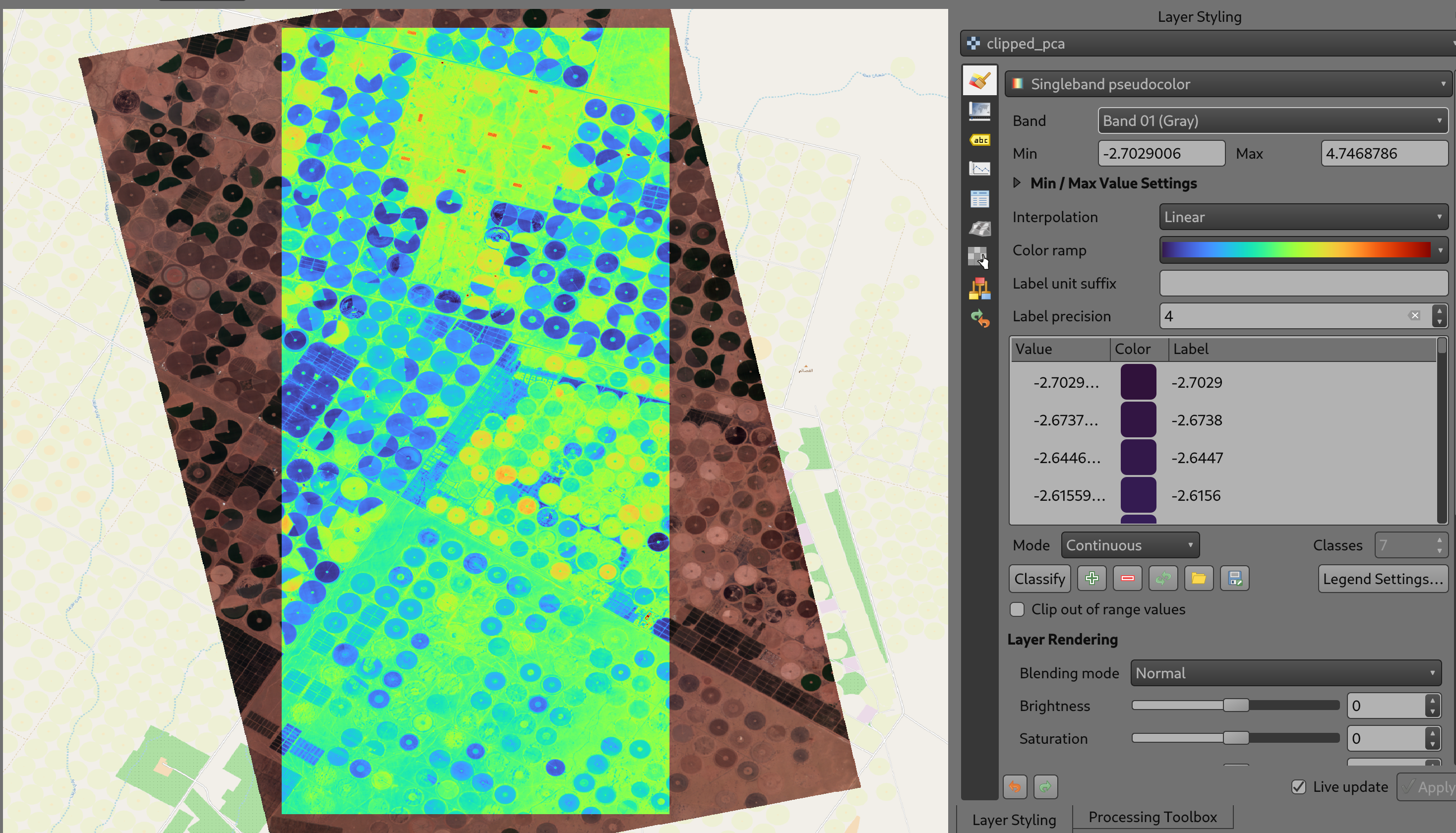Viewport: 1456px width, 833px height.
Task: Open the Continuous mode dropdown
Action: coord(1129,545)
